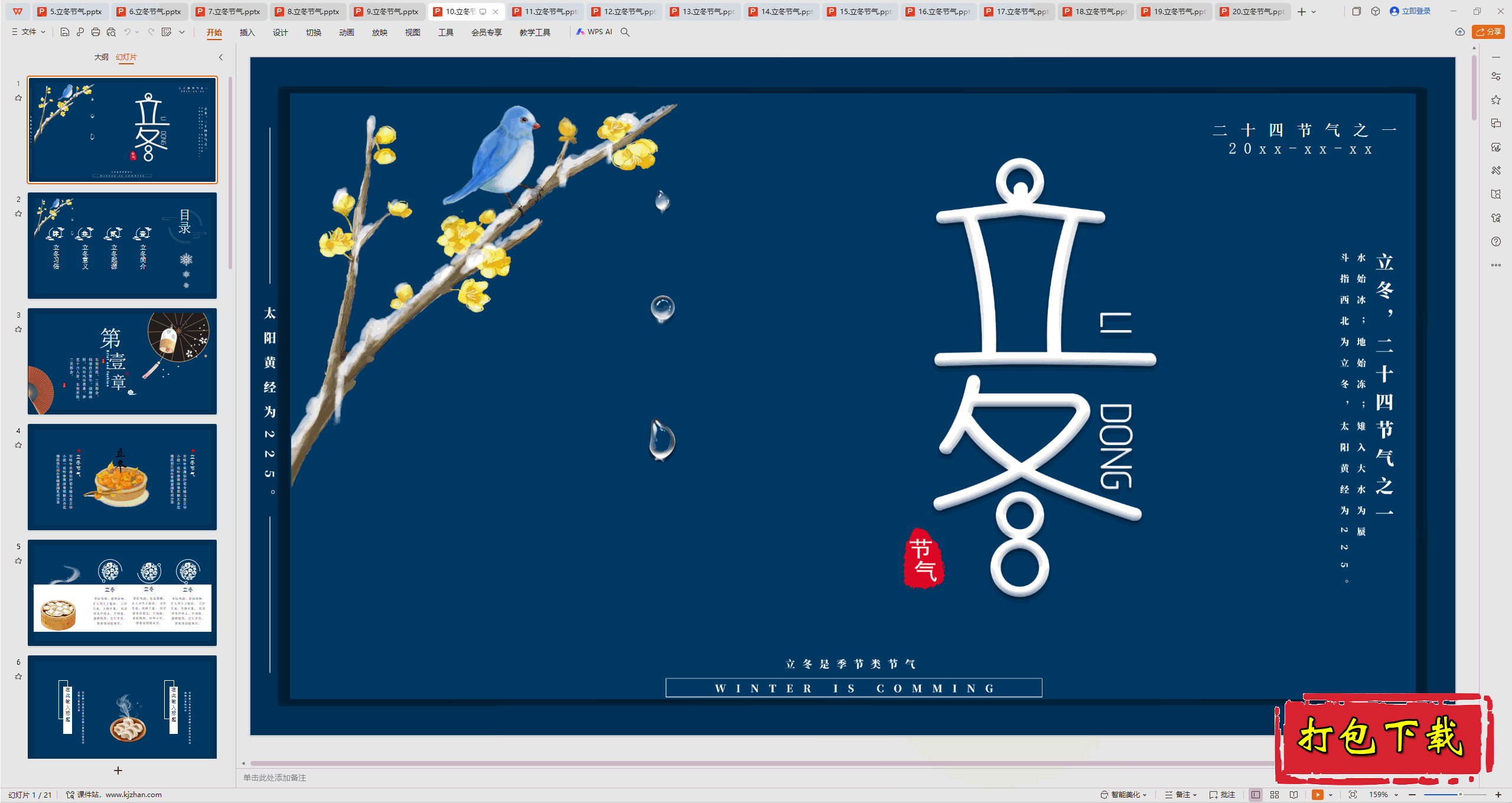The image size is (1512, 803).
Task: Expand the undo history dropdown arrow
Action: 137,32
